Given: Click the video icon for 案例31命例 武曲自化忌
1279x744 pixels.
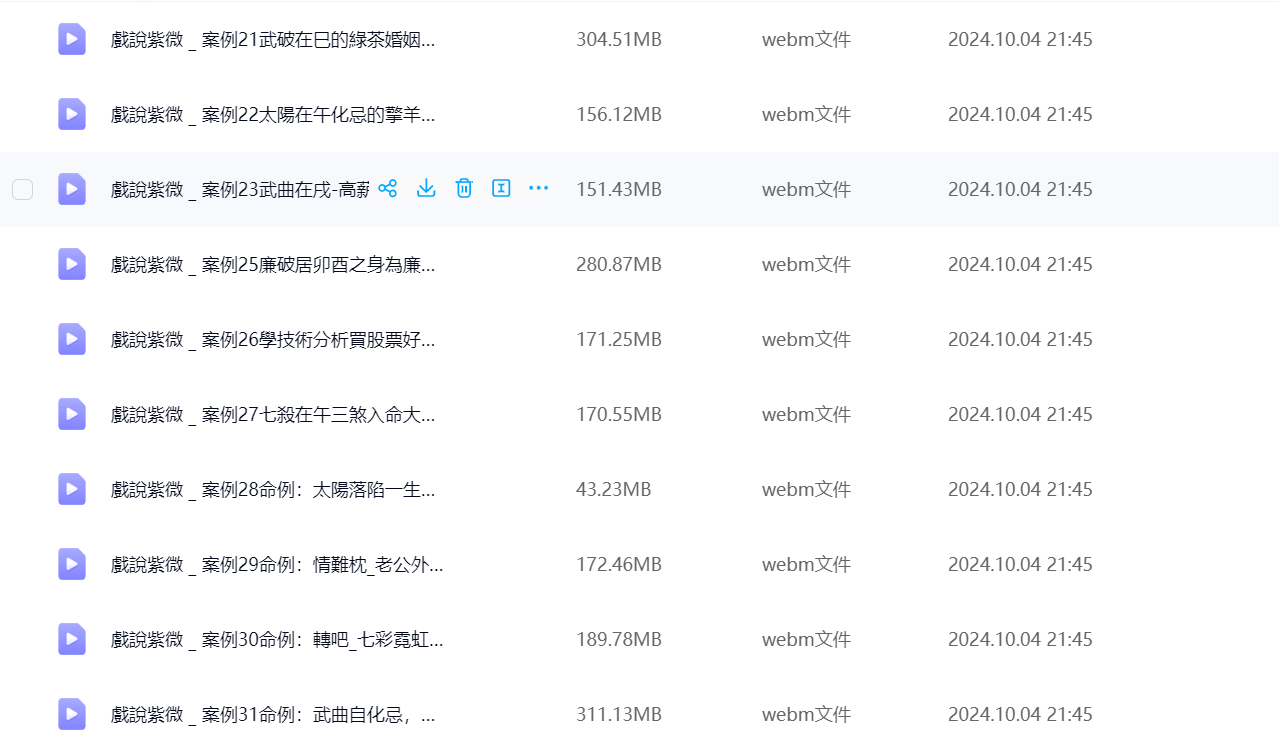Looking at the screenshot, I should click(x=71, y=714).
